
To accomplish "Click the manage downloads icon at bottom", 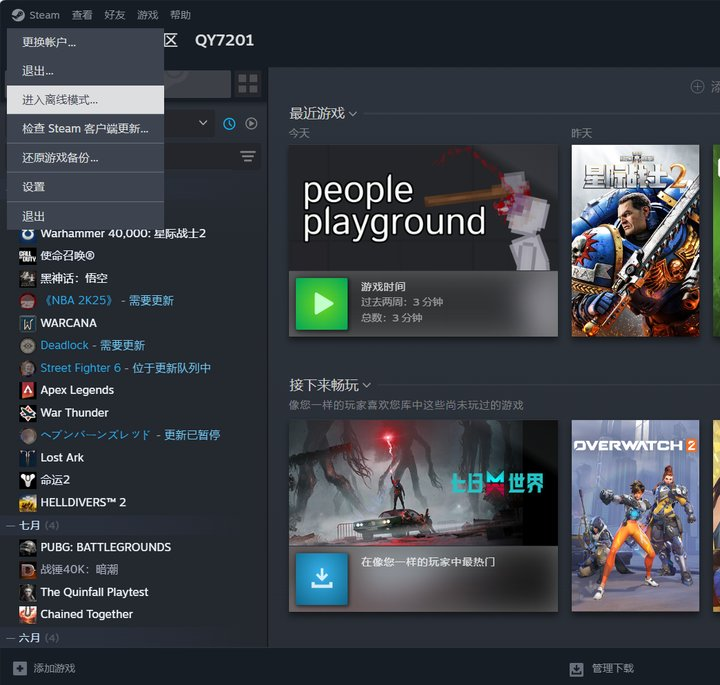I will pyautogui.click(x=576, y=669).
